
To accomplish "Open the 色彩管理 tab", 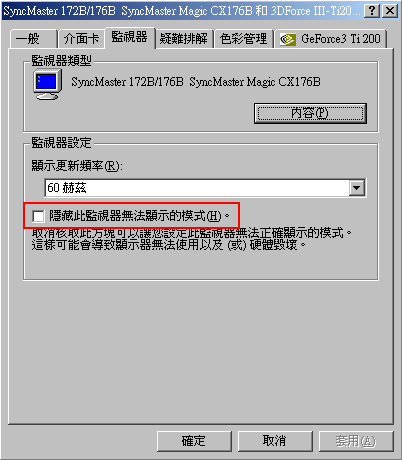I will pyautogui.click(x=243, y=39).
